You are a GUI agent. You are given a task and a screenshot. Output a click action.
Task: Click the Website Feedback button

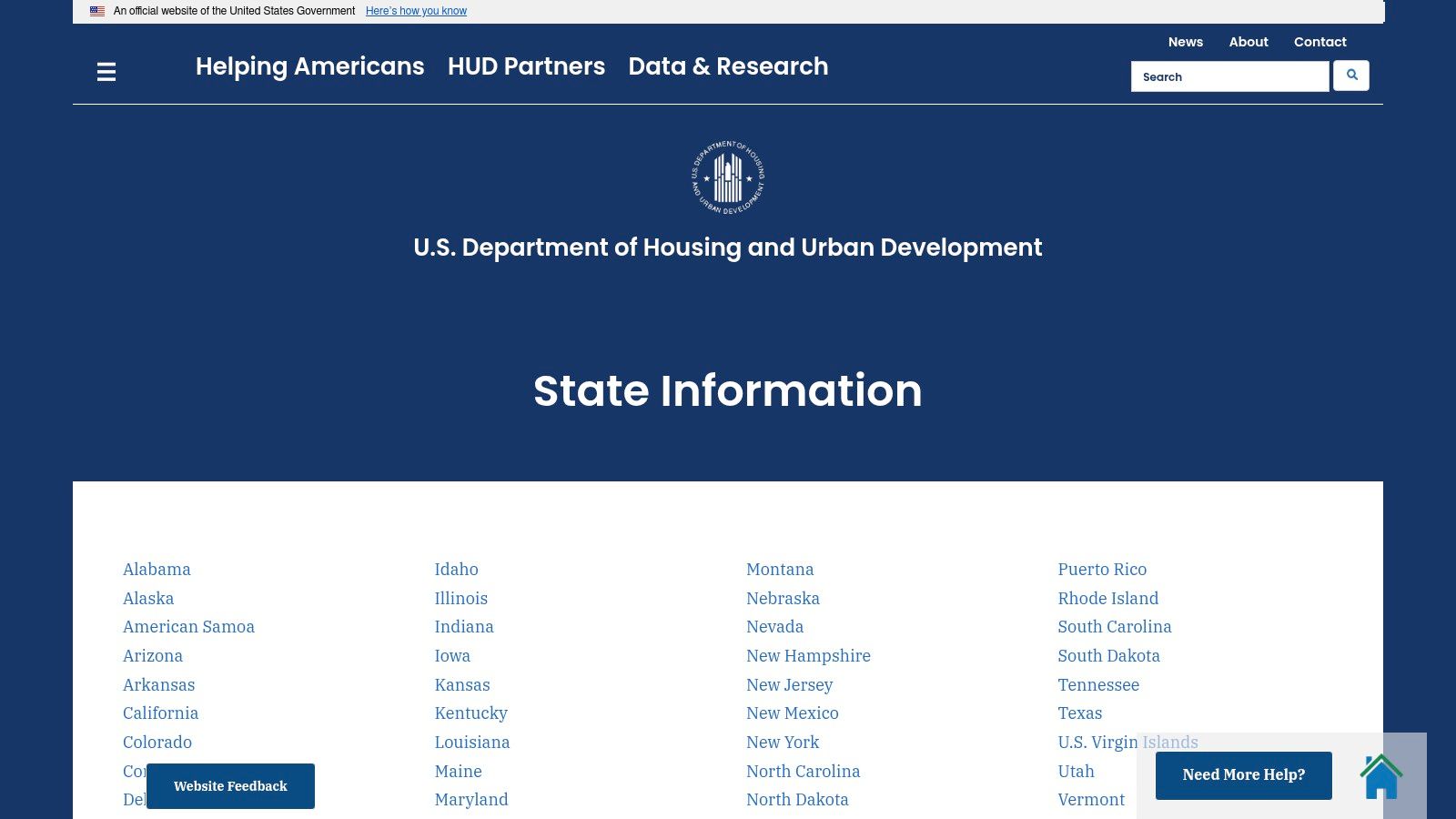(230, 786)
